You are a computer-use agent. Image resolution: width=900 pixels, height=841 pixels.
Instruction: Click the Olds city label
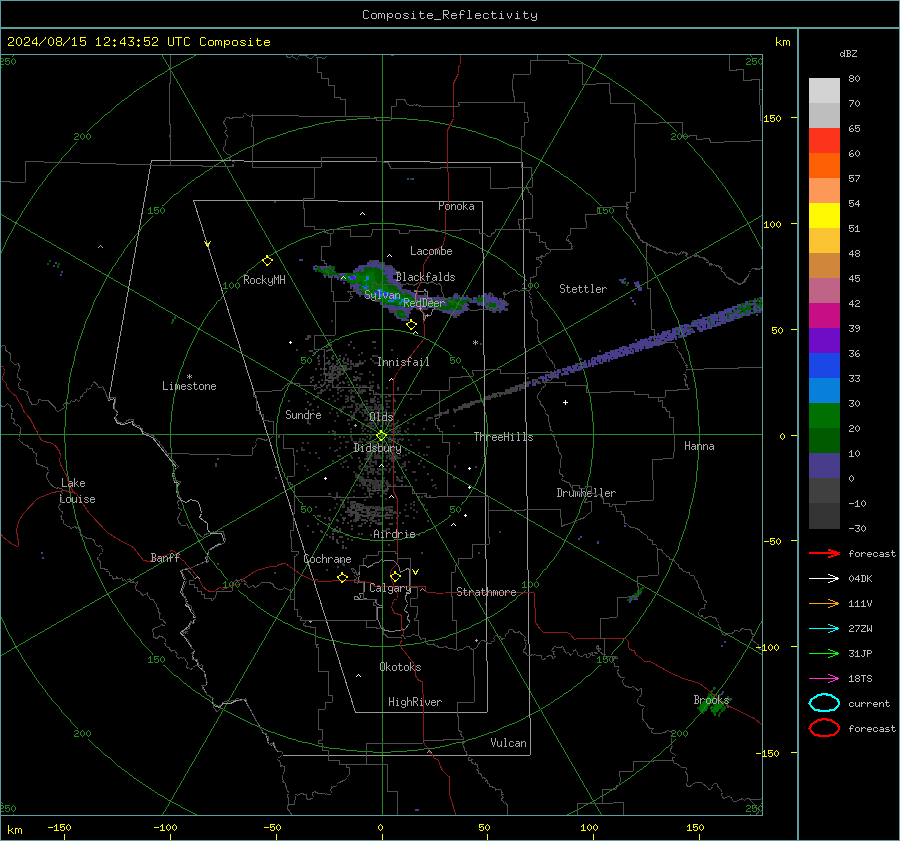tap(381, 417)
